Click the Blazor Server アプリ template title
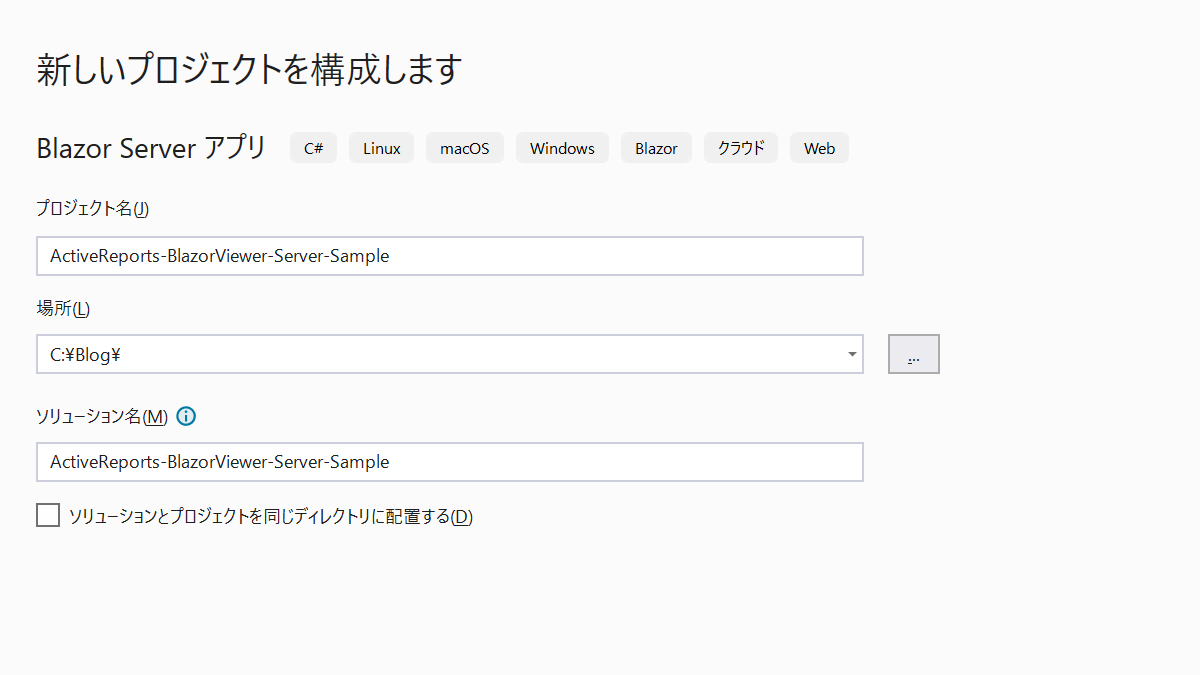Screen dimensions: 1200x675 151,148
